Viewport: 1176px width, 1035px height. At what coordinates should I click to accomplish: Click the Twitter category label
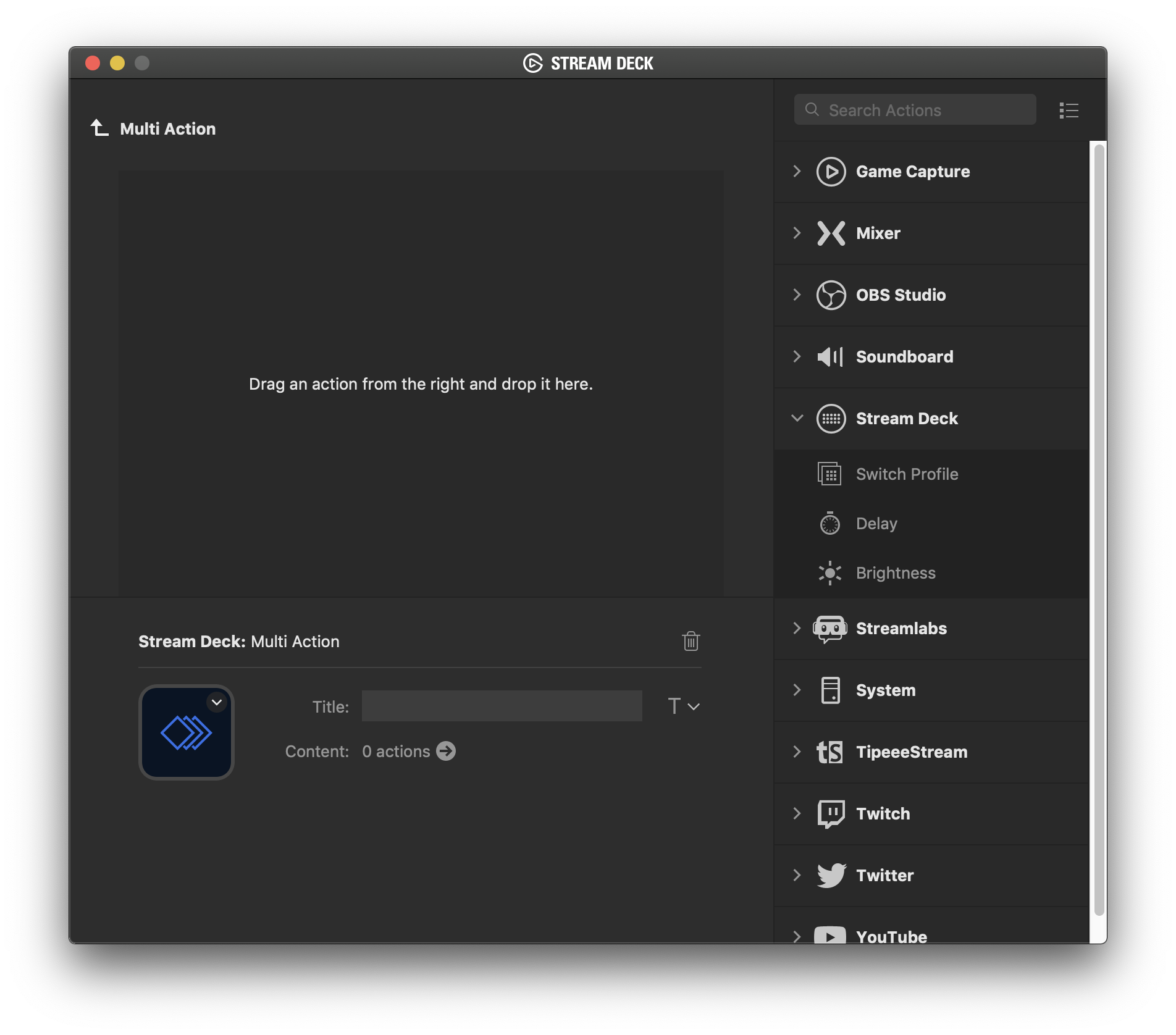coord(884,876)
